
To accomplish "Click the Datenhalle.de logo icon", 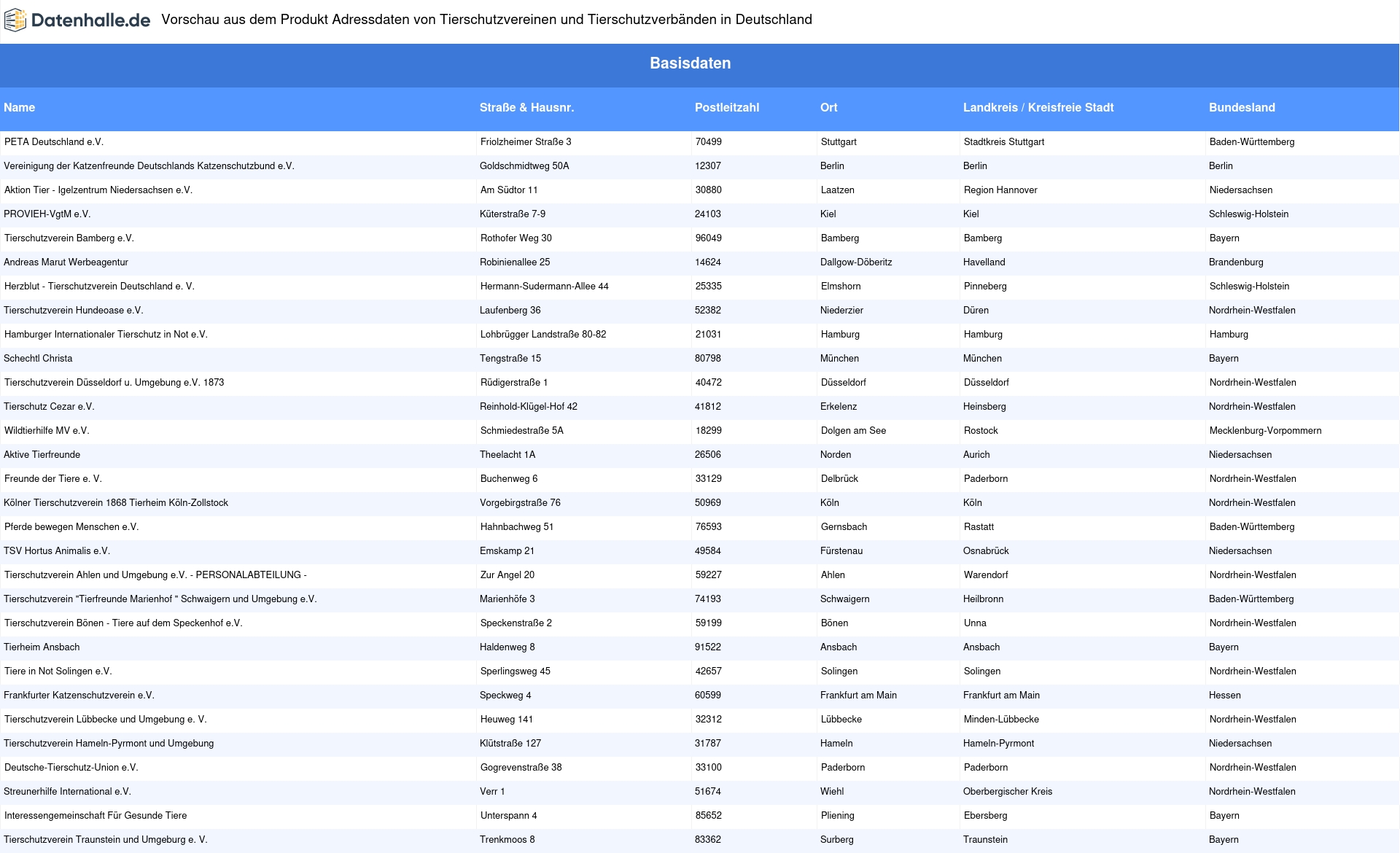I will [15, 20].
